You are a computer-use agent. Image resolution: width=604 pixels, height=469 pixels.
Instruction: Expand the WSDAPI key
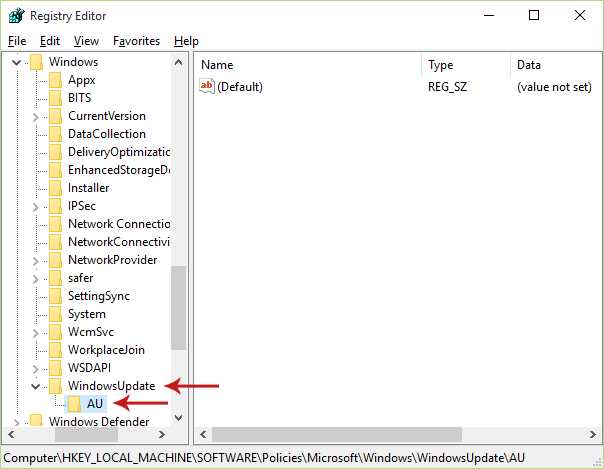(35, 368)
